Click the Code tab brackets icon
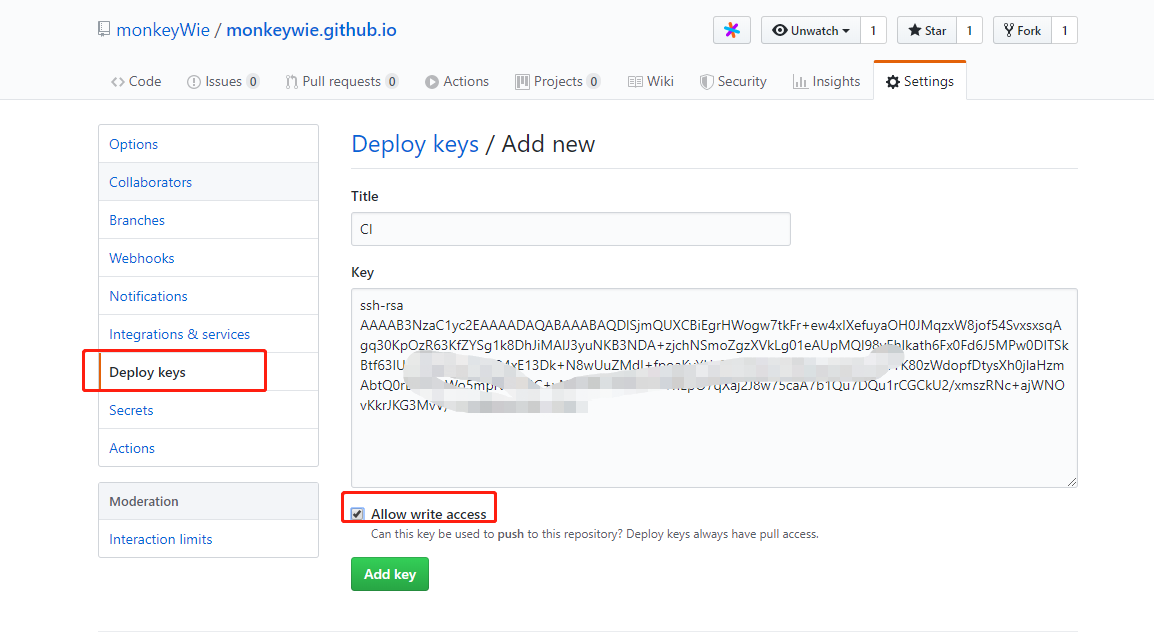Image resolution: width=1154 pixels, height=633 pixels. pyautogui.click(x=118, y=82)
